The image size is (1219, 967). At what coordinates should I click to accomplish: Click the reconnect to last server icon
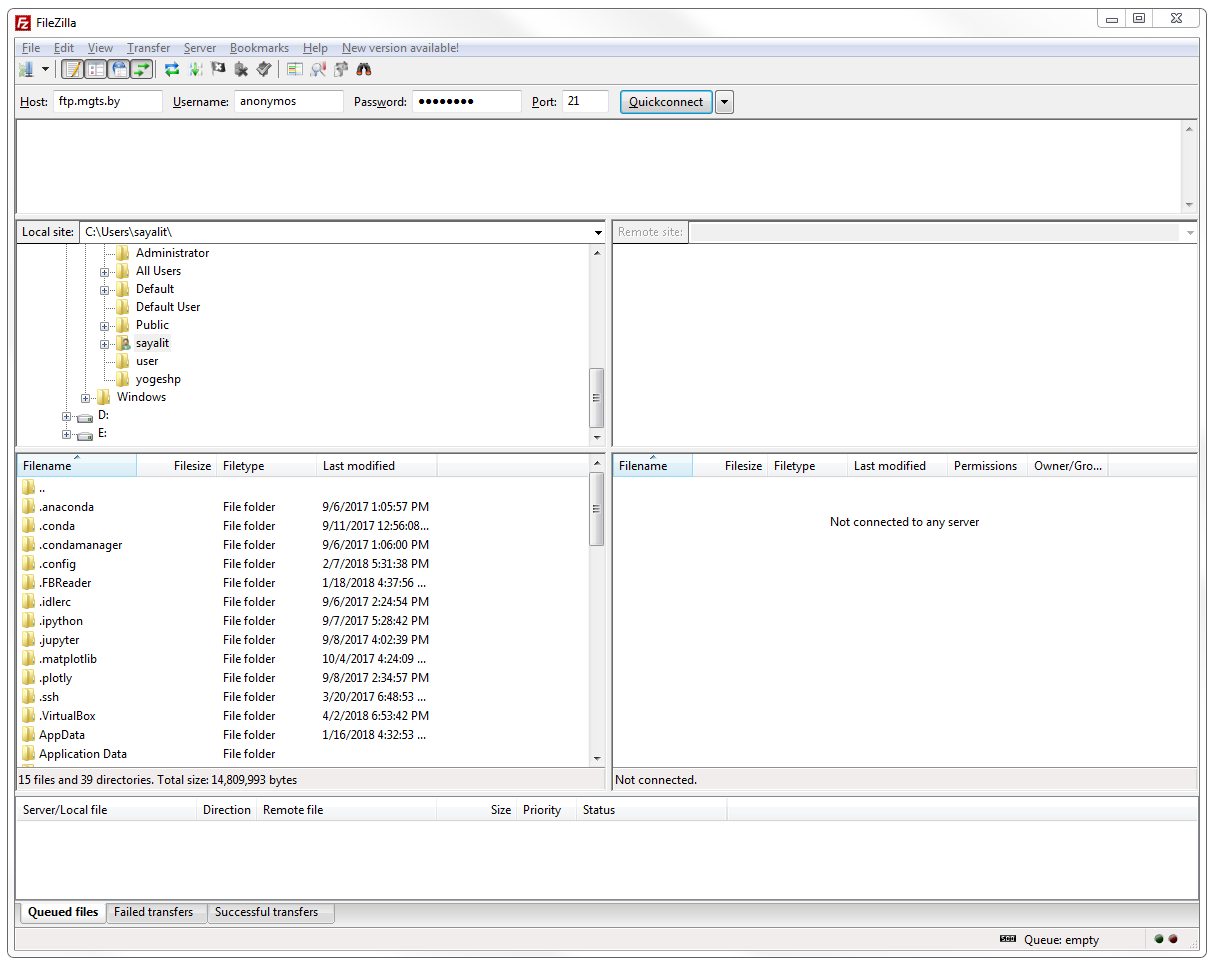pos(264,70)
